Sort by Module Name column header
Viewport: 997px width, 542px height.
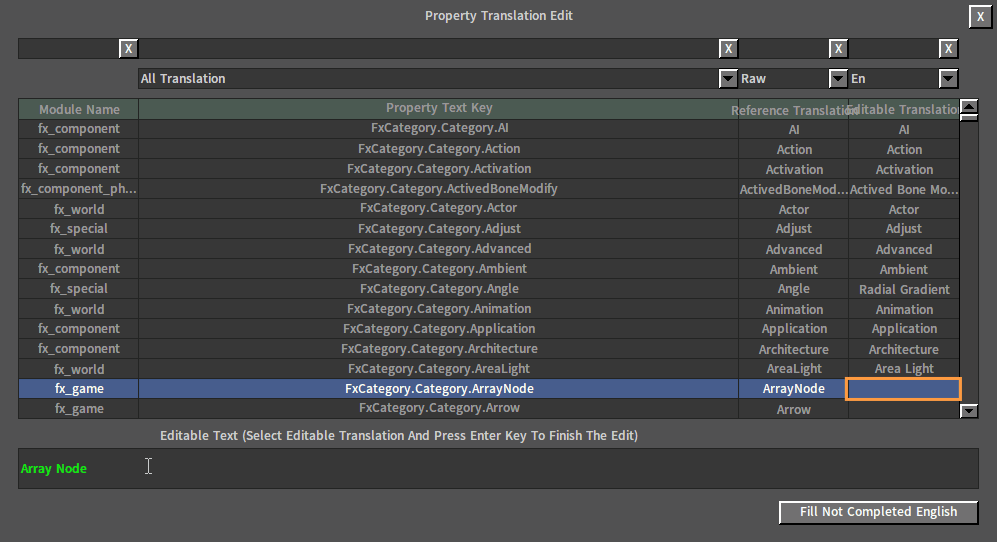point(79,109)
